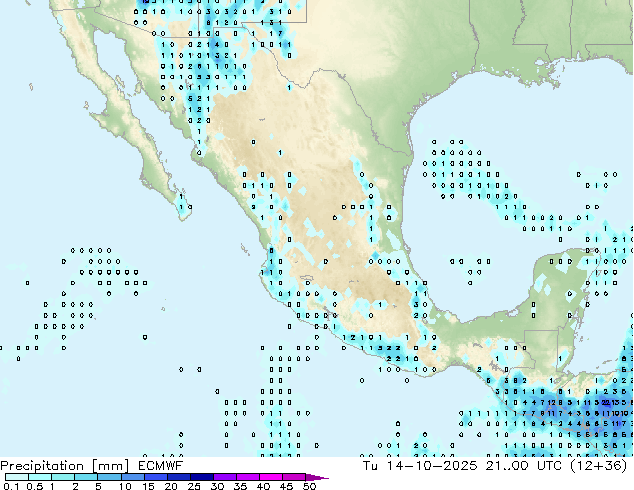This screenshot has height=490, width=634.
Task: Select the 5–10 mm legend color swatch
Action: click(x=109, y=477)
